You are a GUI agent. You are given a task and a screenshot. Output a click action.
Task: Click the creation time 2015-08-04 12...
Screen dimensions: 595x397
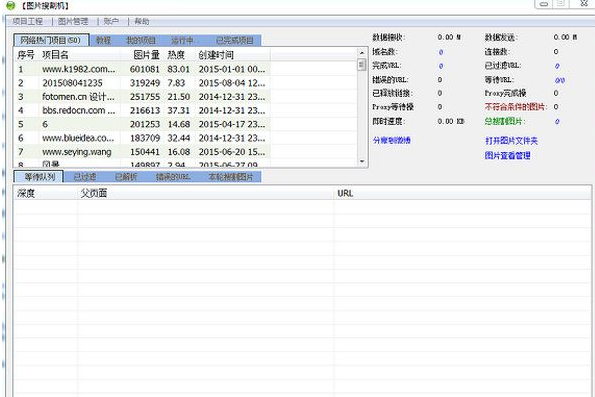click(231, 83)
